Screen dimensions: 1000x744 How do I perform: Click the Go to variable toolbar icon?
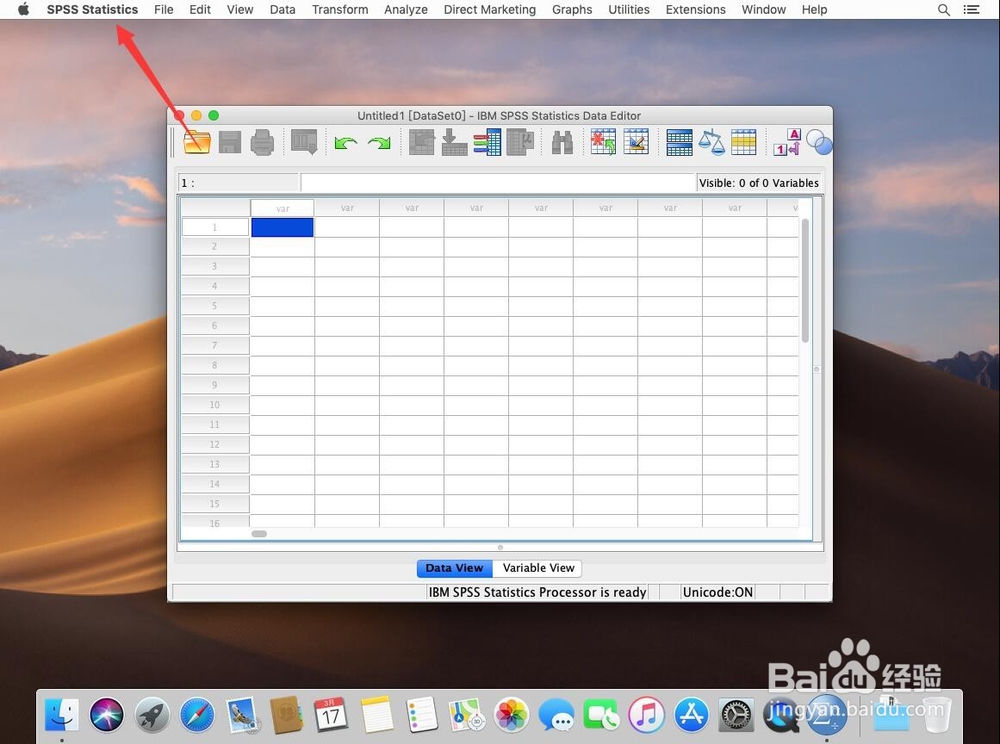coord(454,142)
